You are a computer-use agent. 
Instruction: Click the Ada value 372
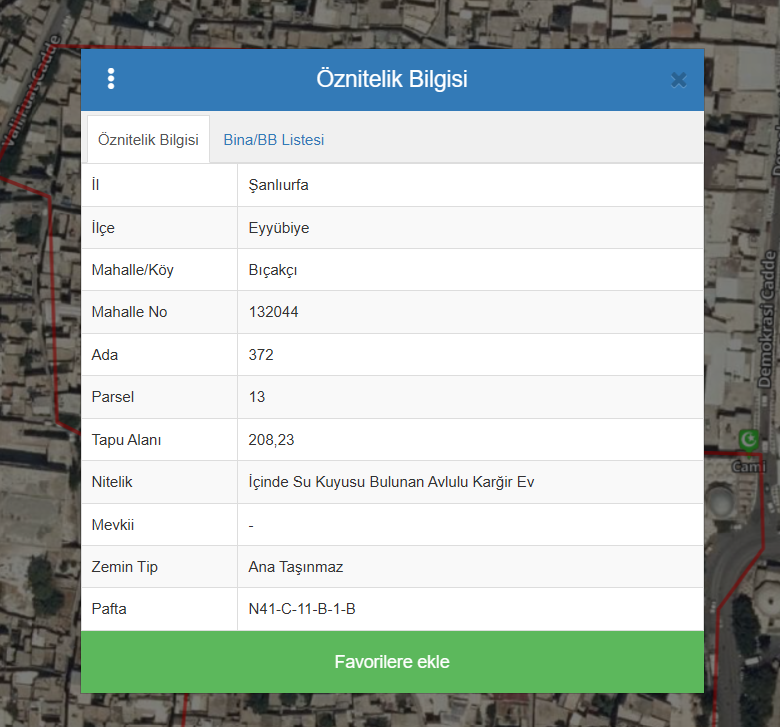(261, 355)
